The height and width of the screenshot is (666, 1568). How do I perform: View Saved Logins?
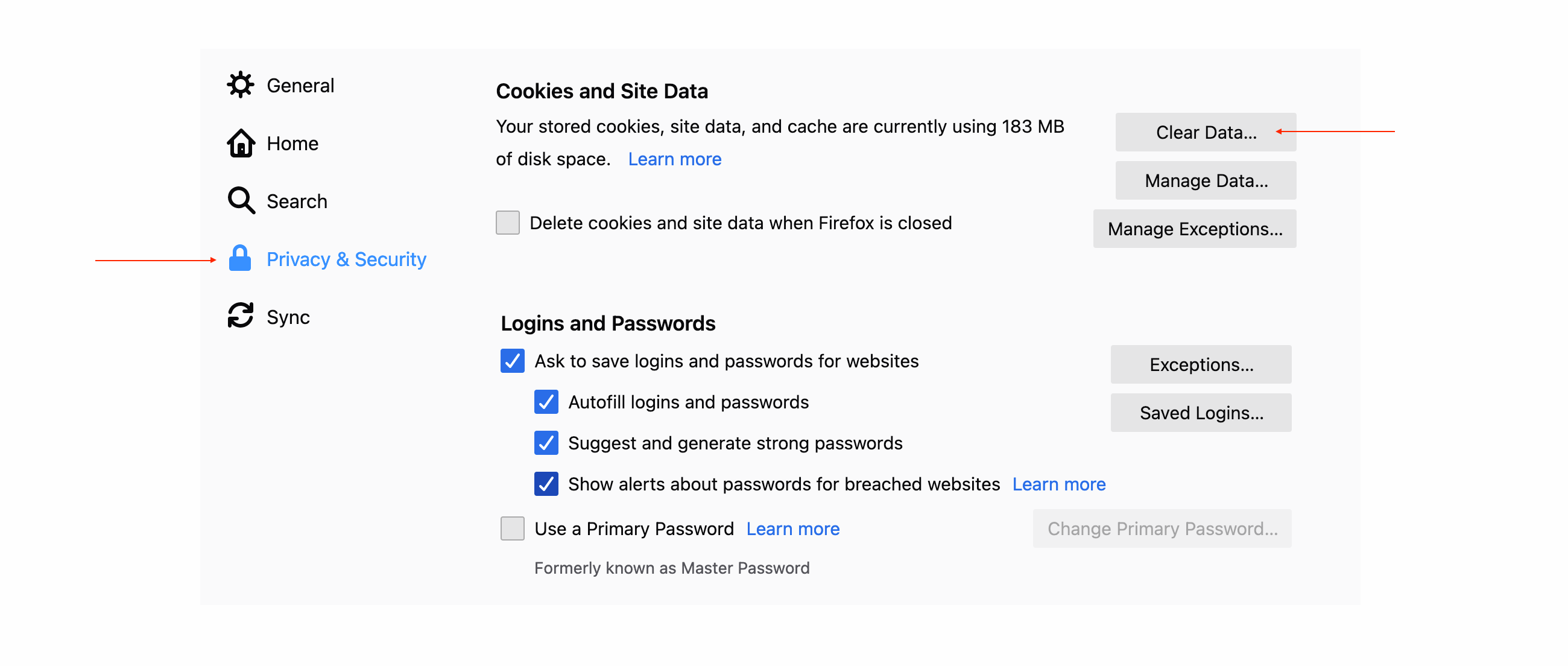click(x=1200, y=413)
